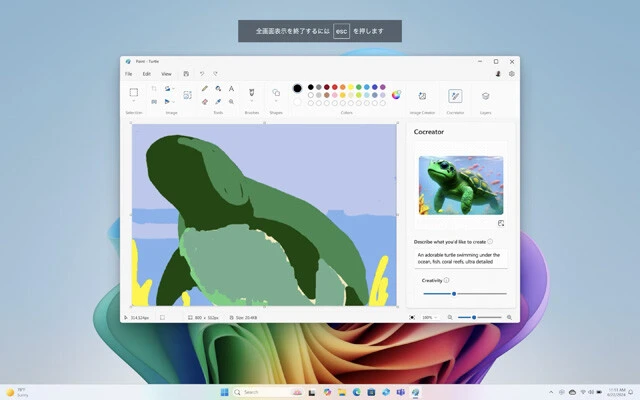Expand the Brushes dropdown arrow
This screenshot has width=640, height=400.
coord(250,105)
